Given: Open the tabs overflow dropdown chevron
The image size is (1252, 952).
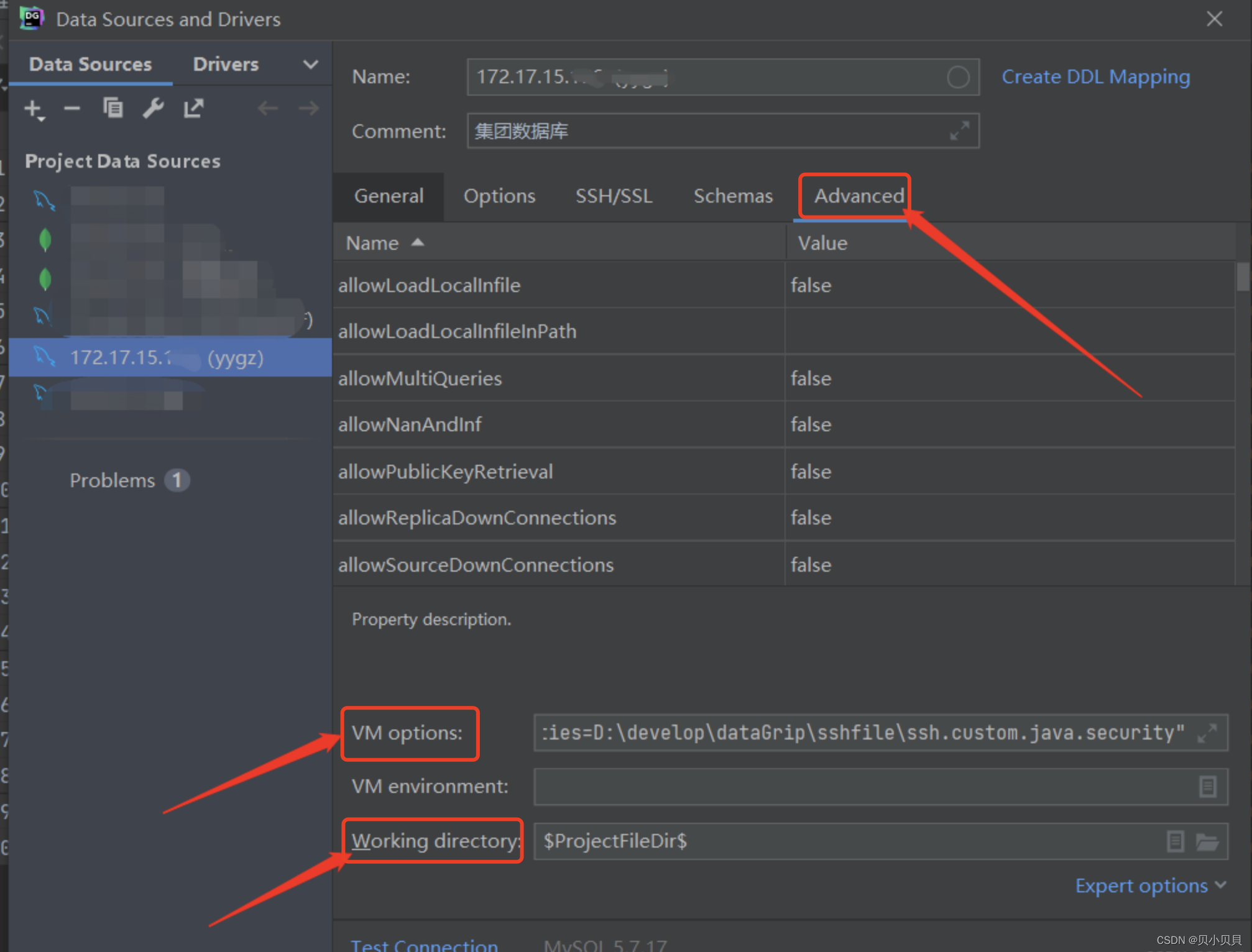Looking at the screenshot, I should point(310,65).
